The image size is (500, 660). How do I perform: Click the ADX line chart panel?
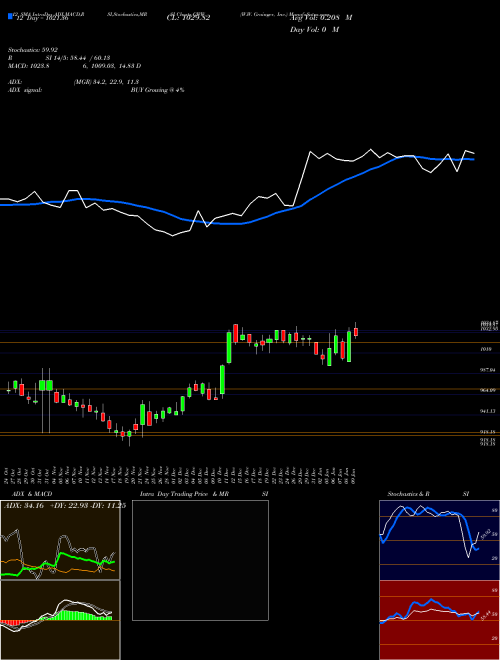(60, 540)
